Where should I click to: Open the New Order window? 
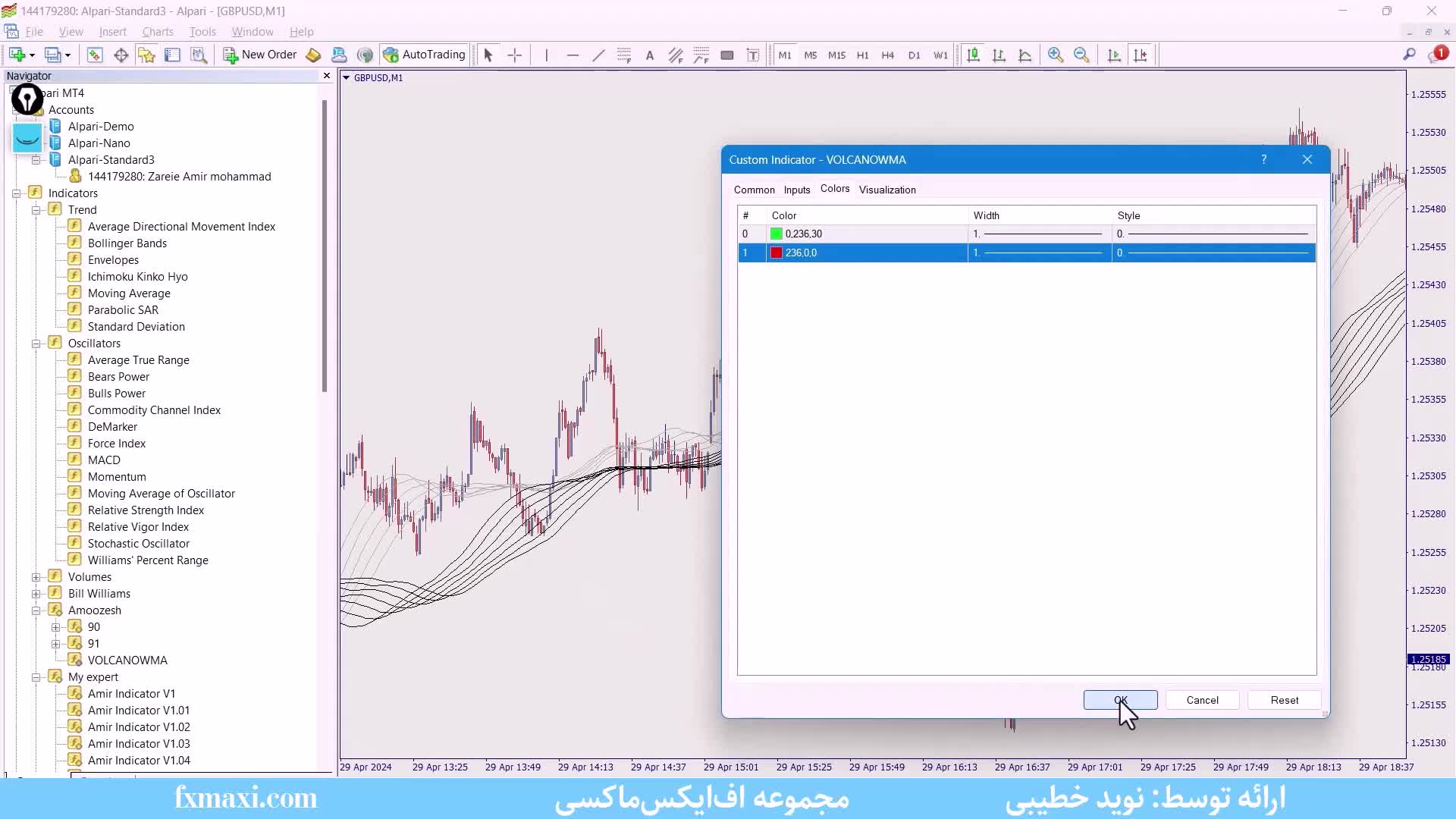tap(260, 55)
